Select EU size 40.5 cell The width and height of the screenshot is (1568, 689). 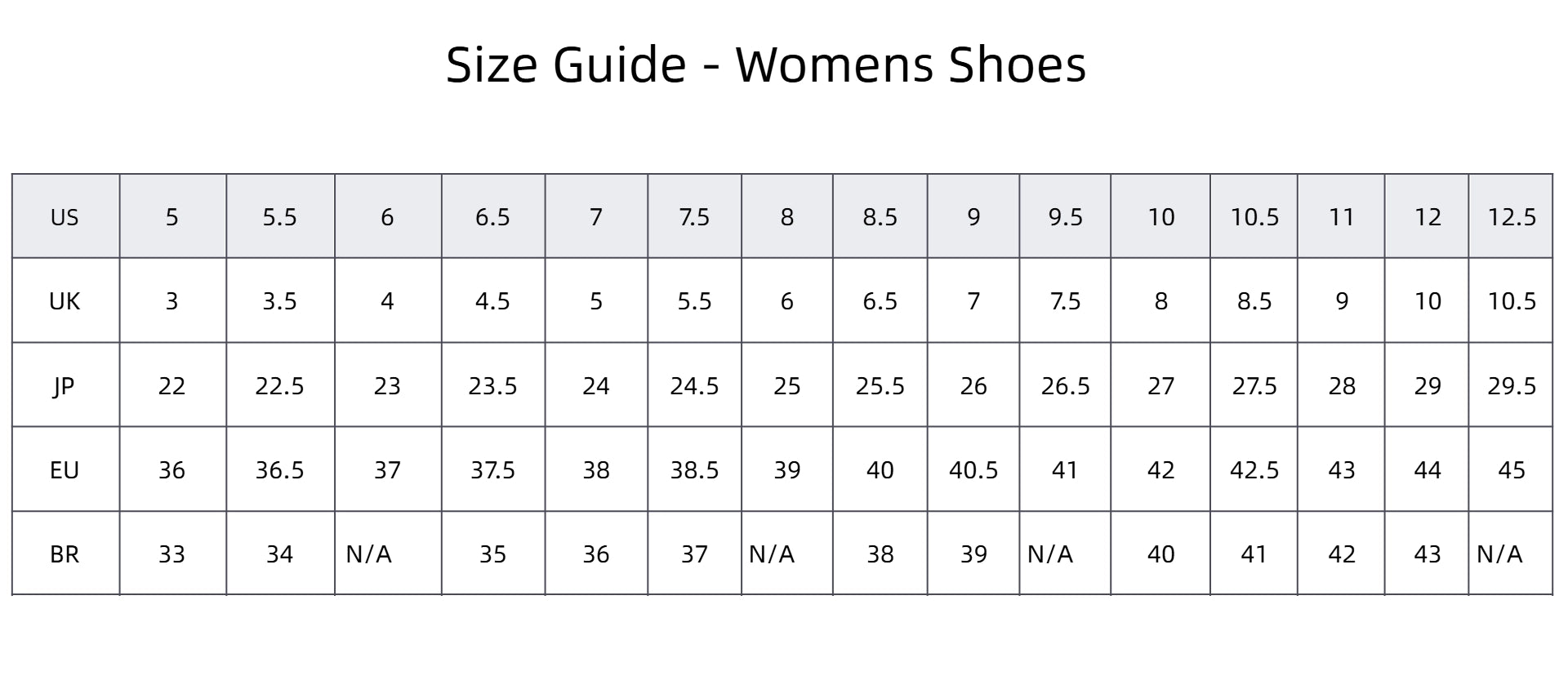coord(973,470)
